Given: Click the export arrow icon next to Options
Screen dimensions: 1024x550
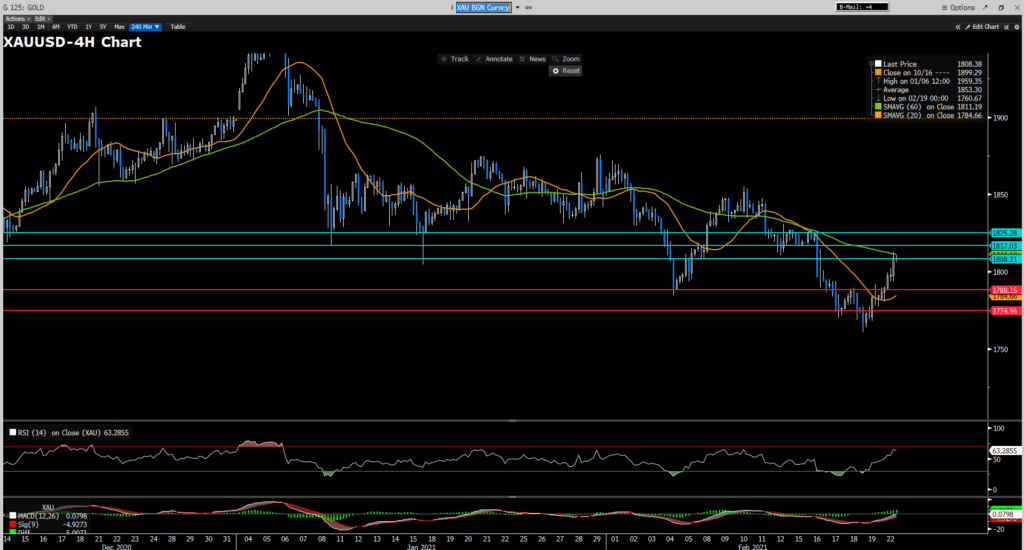Looking at the screenshot, I should coord(985,8).
